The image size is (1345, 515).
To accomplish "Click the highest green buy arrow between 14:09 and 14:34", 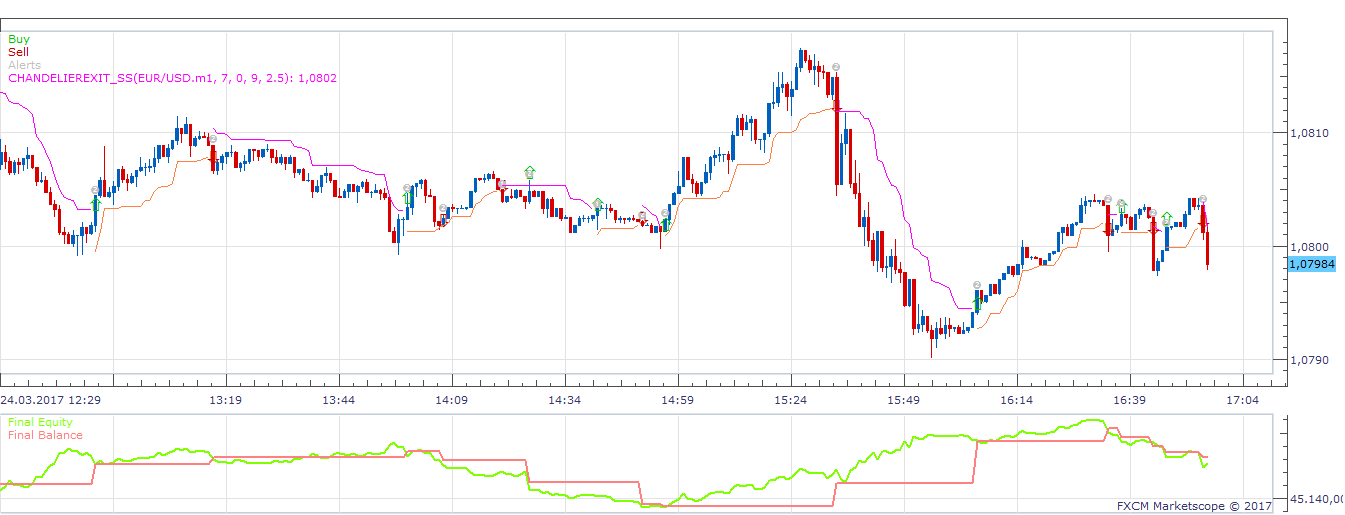I will 529,172.
